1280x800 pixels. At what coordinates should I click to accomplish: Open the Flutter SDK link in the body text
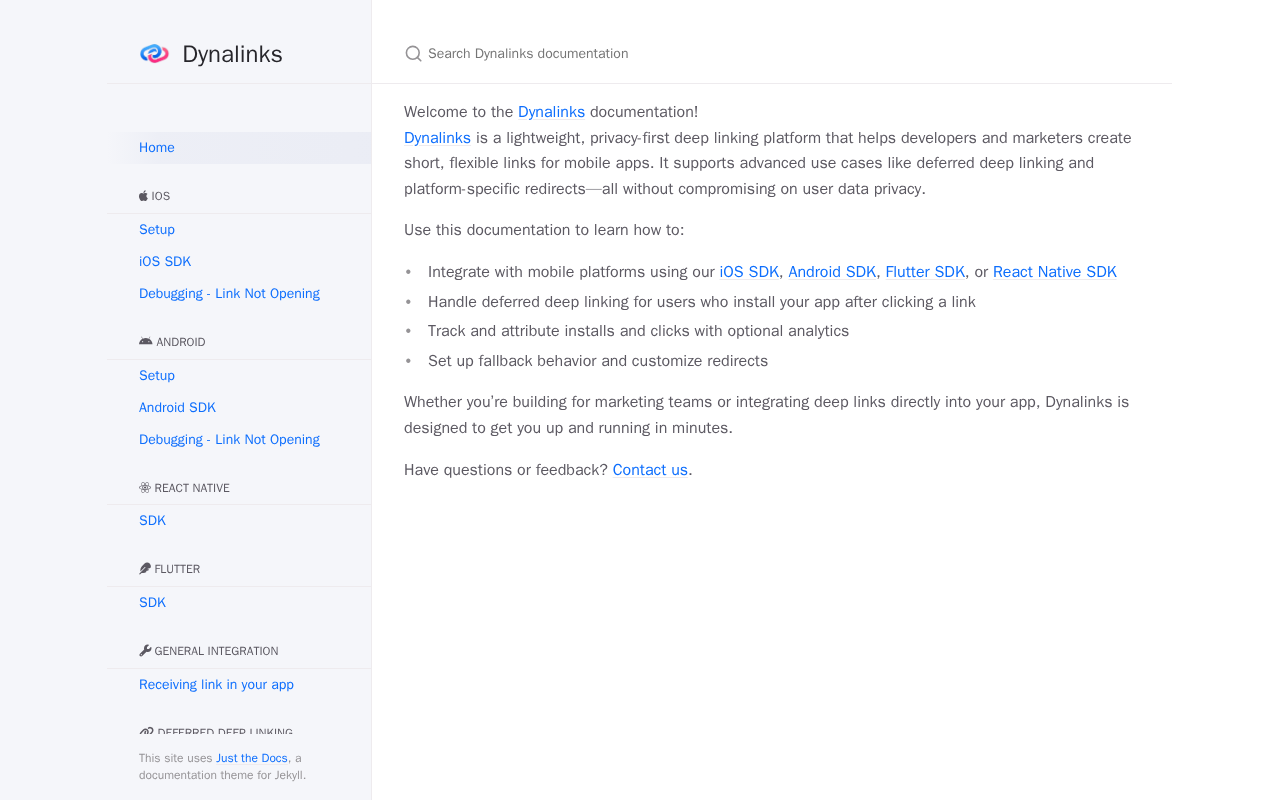[925, 272]
